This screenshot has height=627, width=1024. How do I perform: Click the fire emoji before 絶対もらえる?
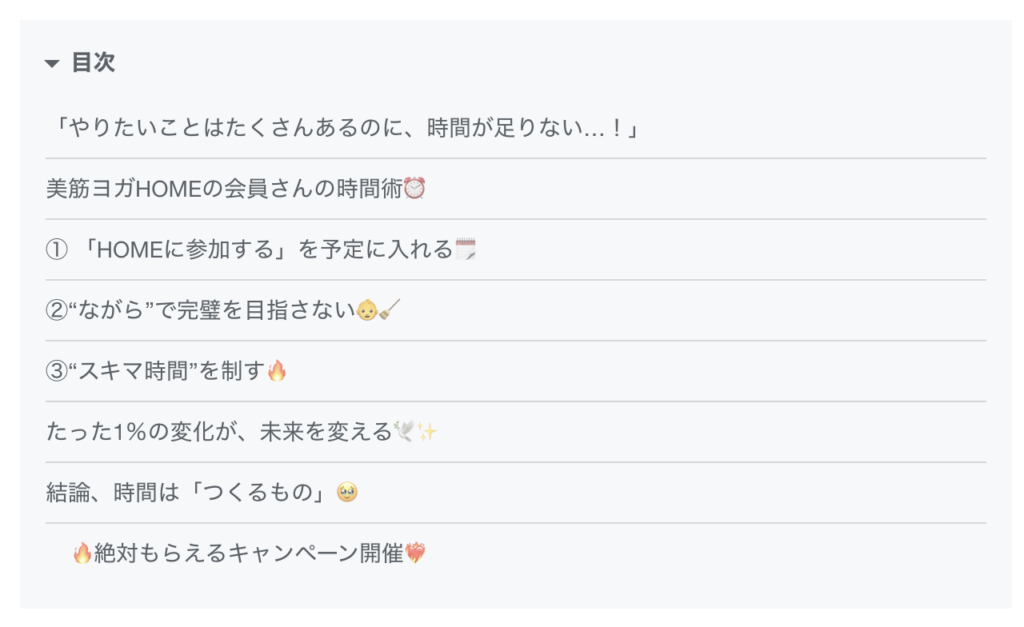pos(82,553)
